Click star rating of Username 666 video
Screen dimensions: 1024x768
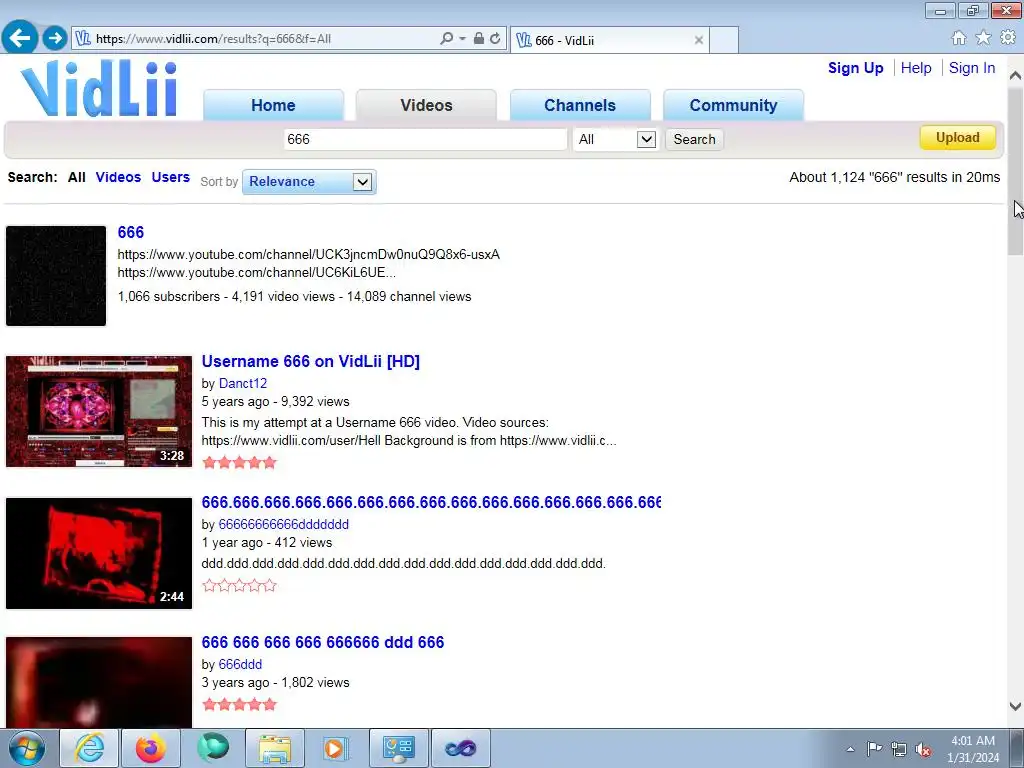[x=240, y=463]
